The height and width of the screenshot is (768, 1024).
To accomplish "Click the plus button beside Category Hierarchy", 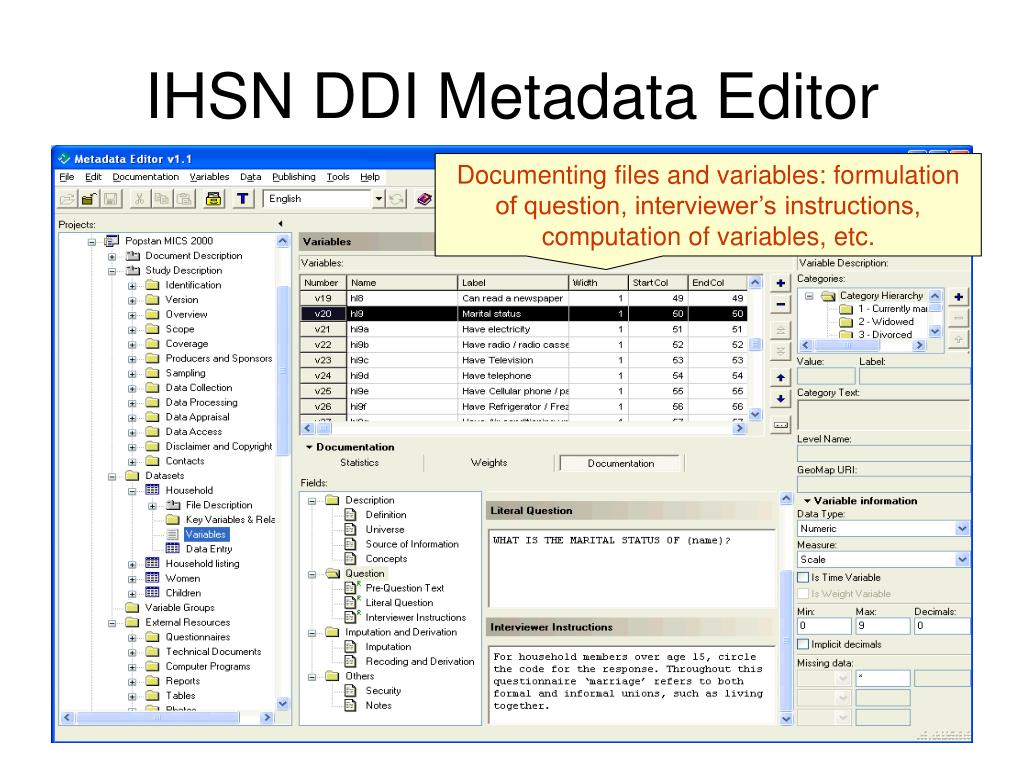I will [959, 297].
